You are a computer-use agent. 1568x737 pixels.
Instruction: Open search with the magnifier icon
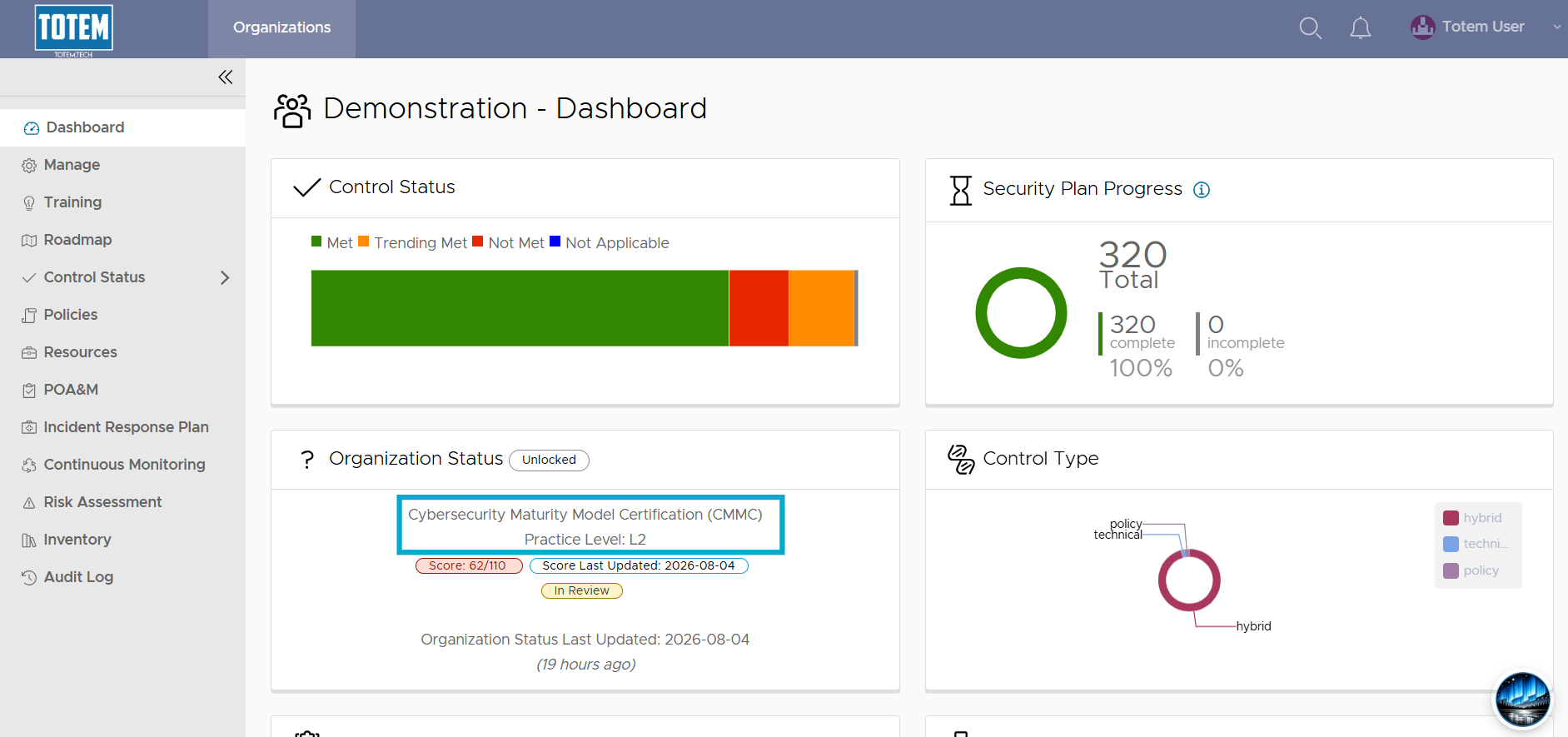coord(1310,27)
